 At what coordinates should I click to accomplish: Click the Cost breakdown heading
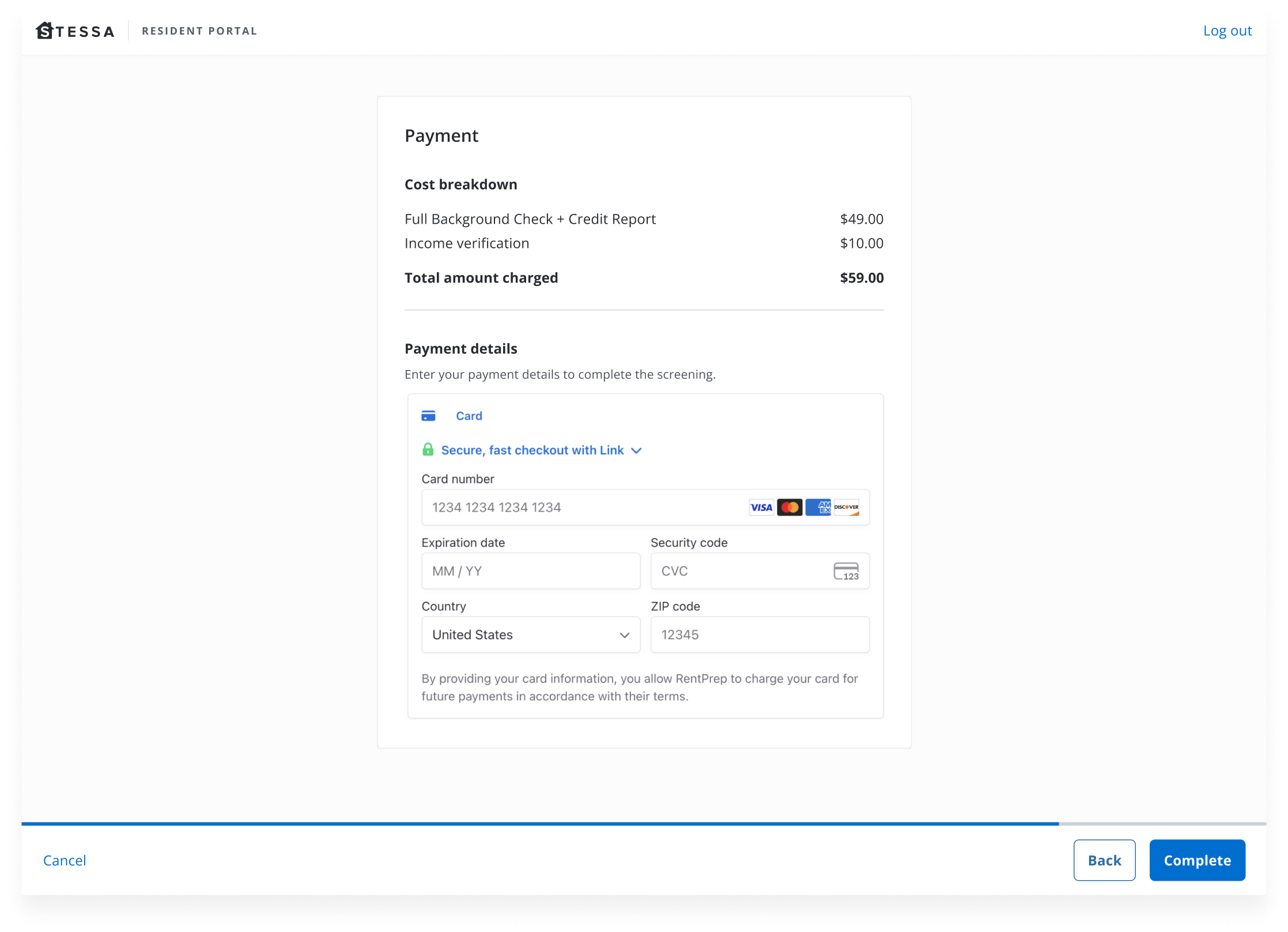(x=461, y=184)
